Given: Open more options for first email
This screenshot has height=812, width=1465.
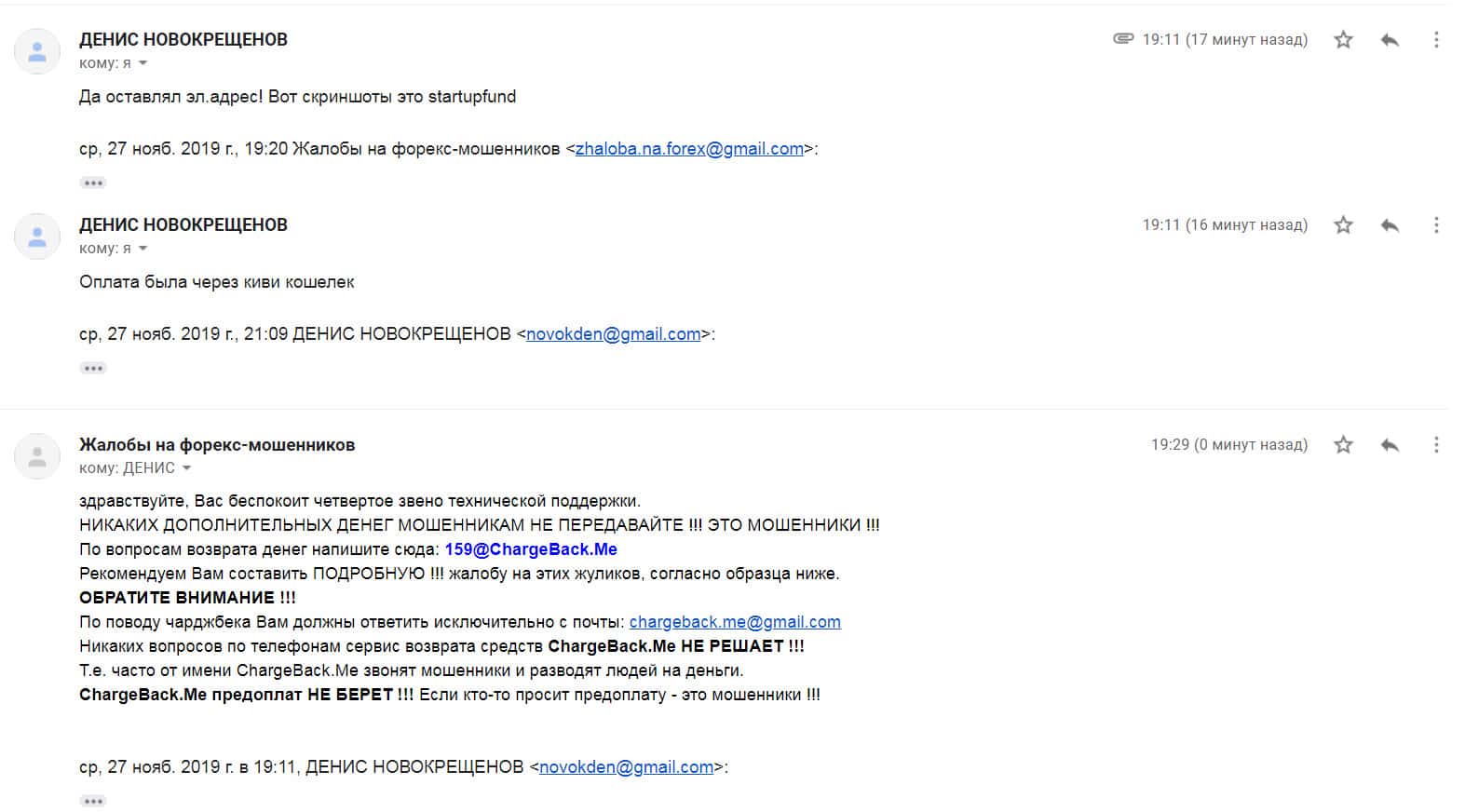Looking at the screenshot, I should [x=1436, y=39].
